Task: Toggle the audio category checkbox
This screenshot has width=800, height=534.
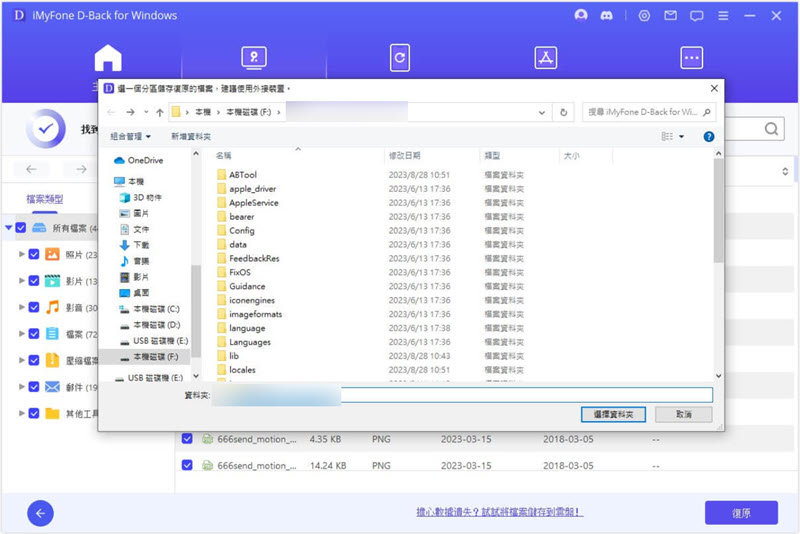Action: pos(34,307)
